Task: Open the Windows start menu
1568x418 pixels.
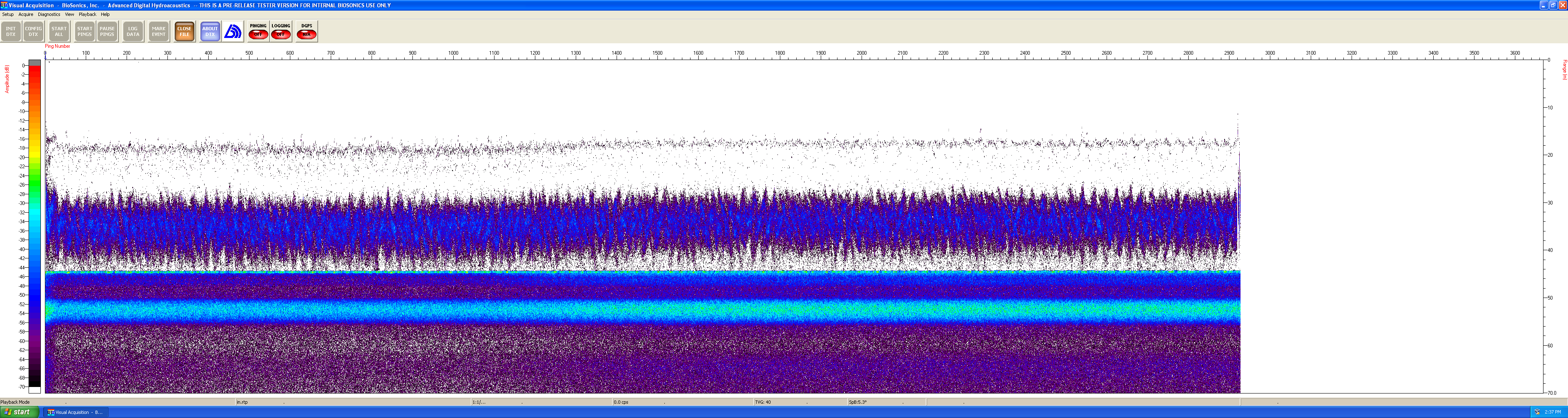Action: point(20,412)
